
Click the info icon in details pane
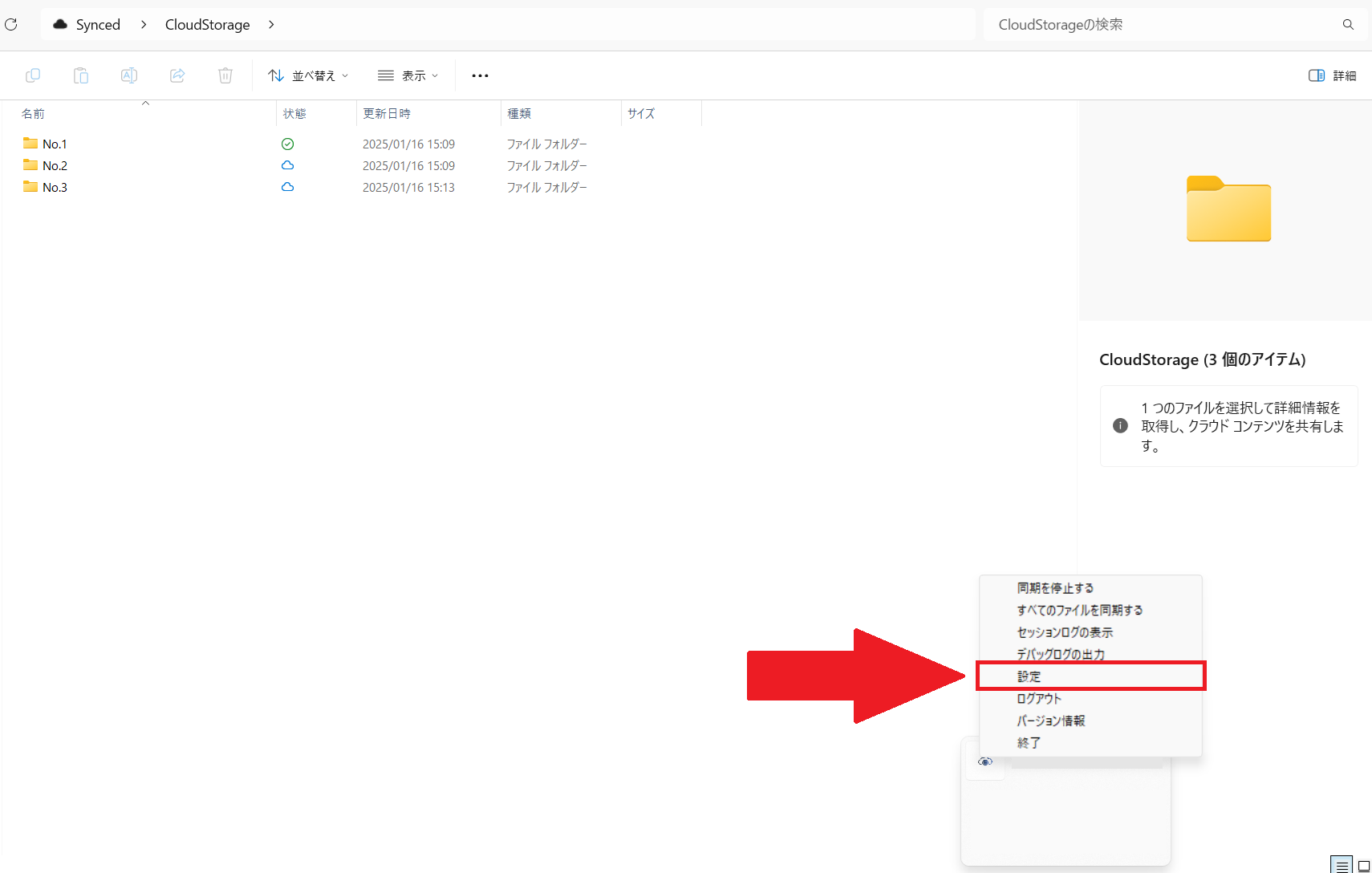(1120, 426)
